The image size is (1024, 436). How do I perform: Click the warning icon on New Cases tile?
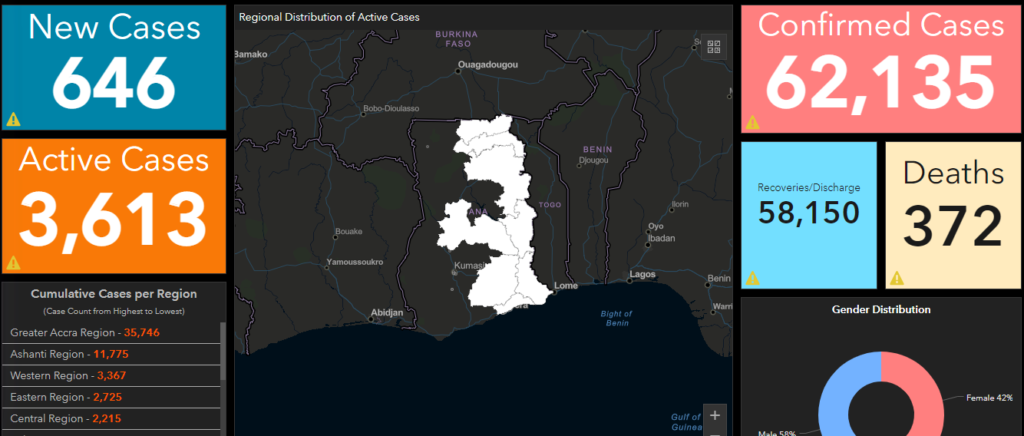13,119
